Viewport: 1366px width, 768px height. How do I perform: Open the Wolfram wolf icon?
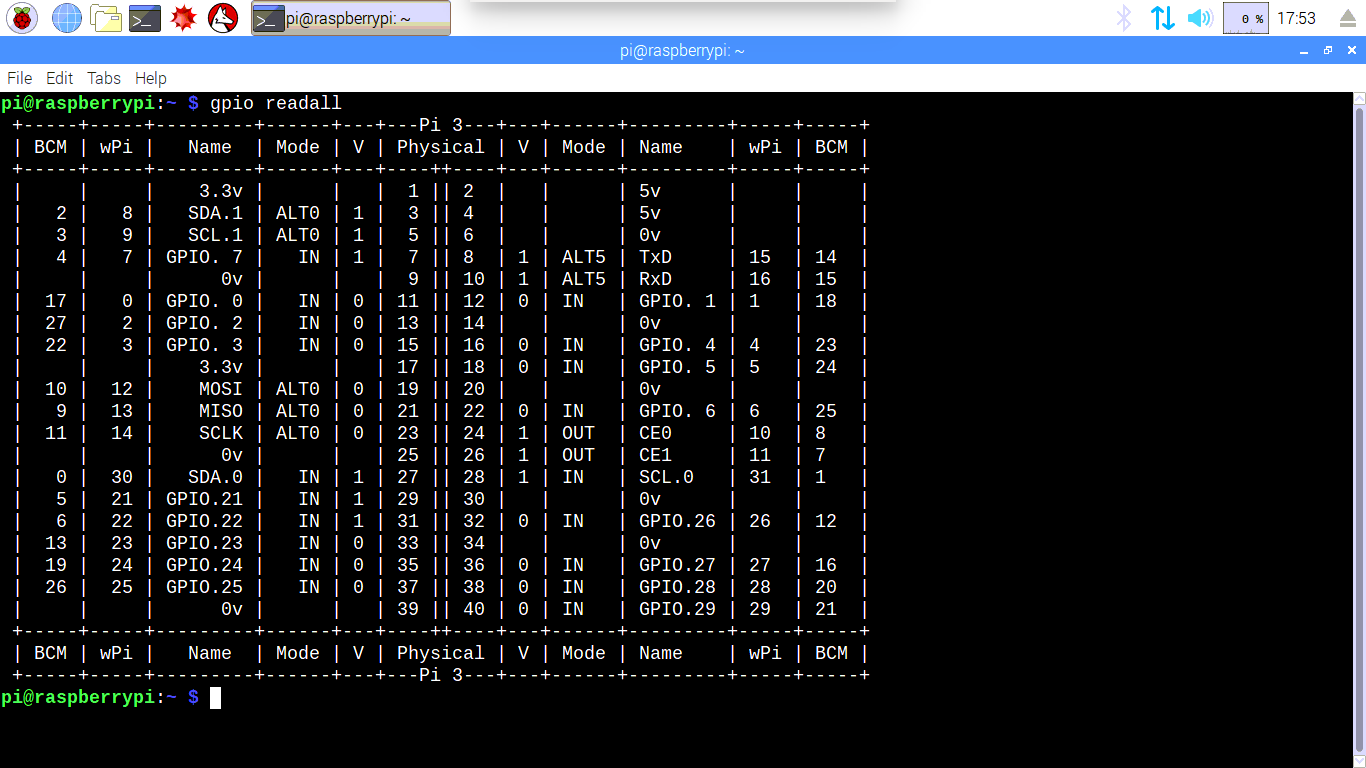coord(223,17)
